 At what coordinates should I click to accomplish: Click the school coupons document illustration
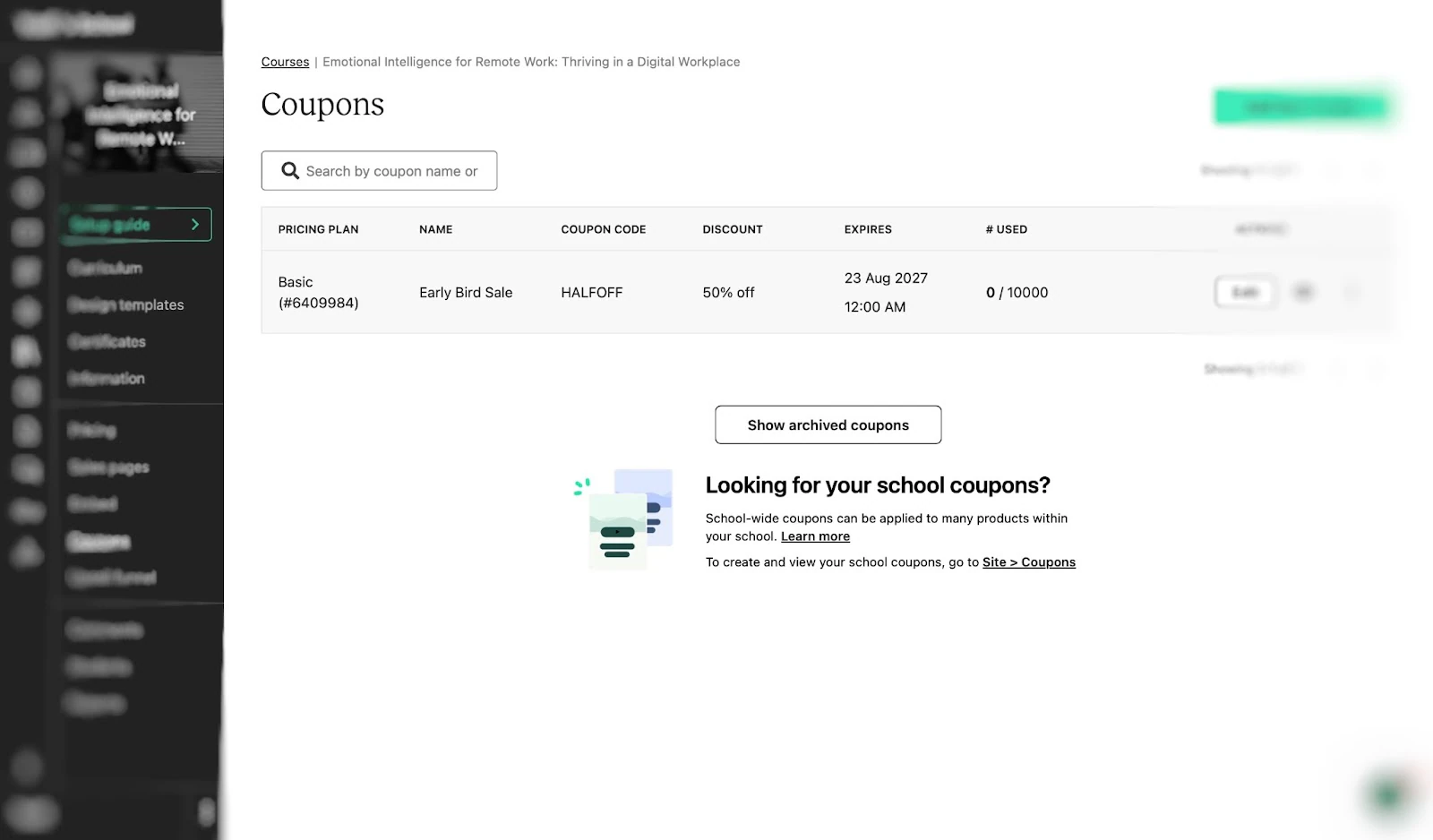pyautogui.click(x=624, y=519)
